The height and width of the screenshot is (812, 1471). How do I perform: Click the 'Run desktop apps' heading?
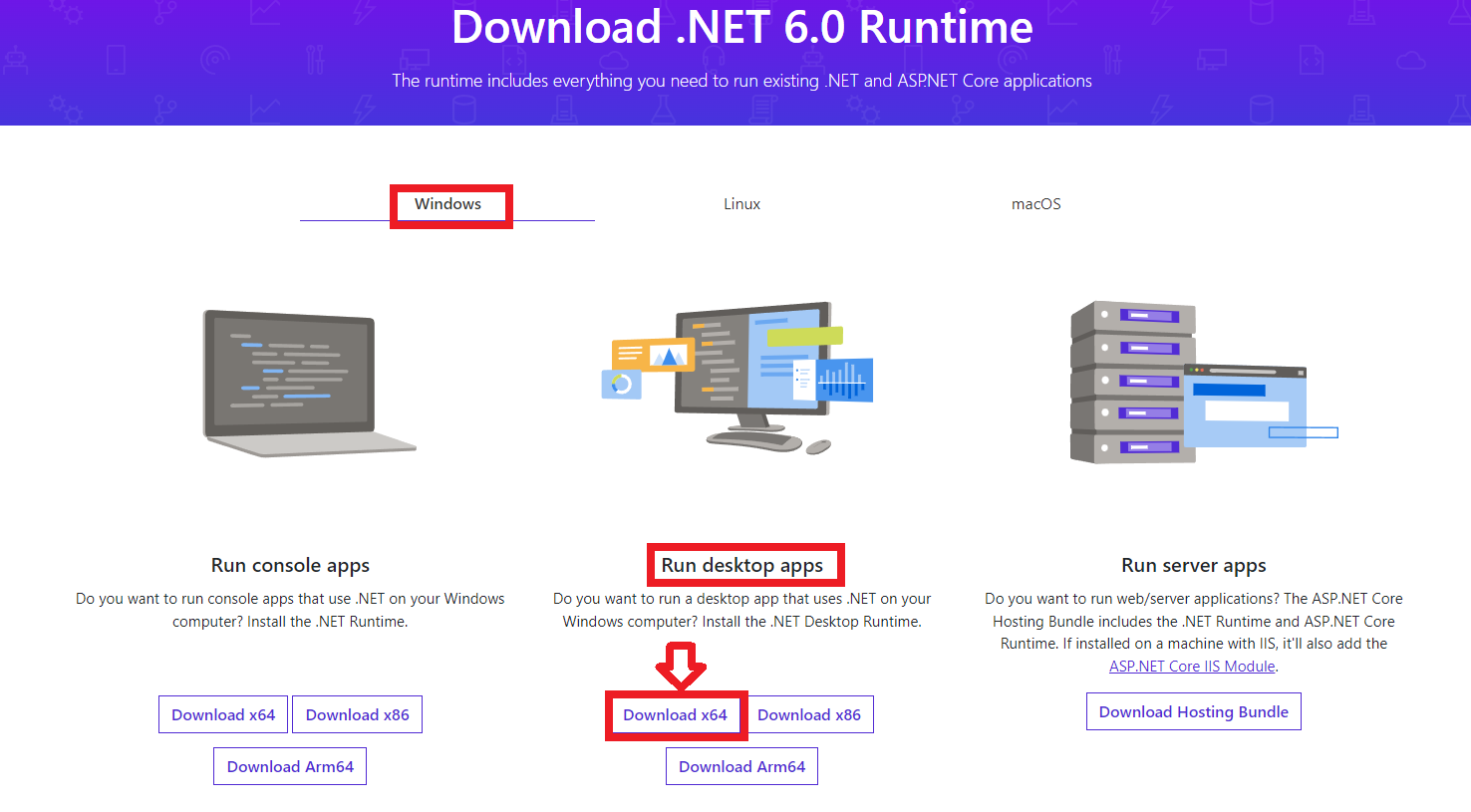pyautogui.click(x=742, y=565)
